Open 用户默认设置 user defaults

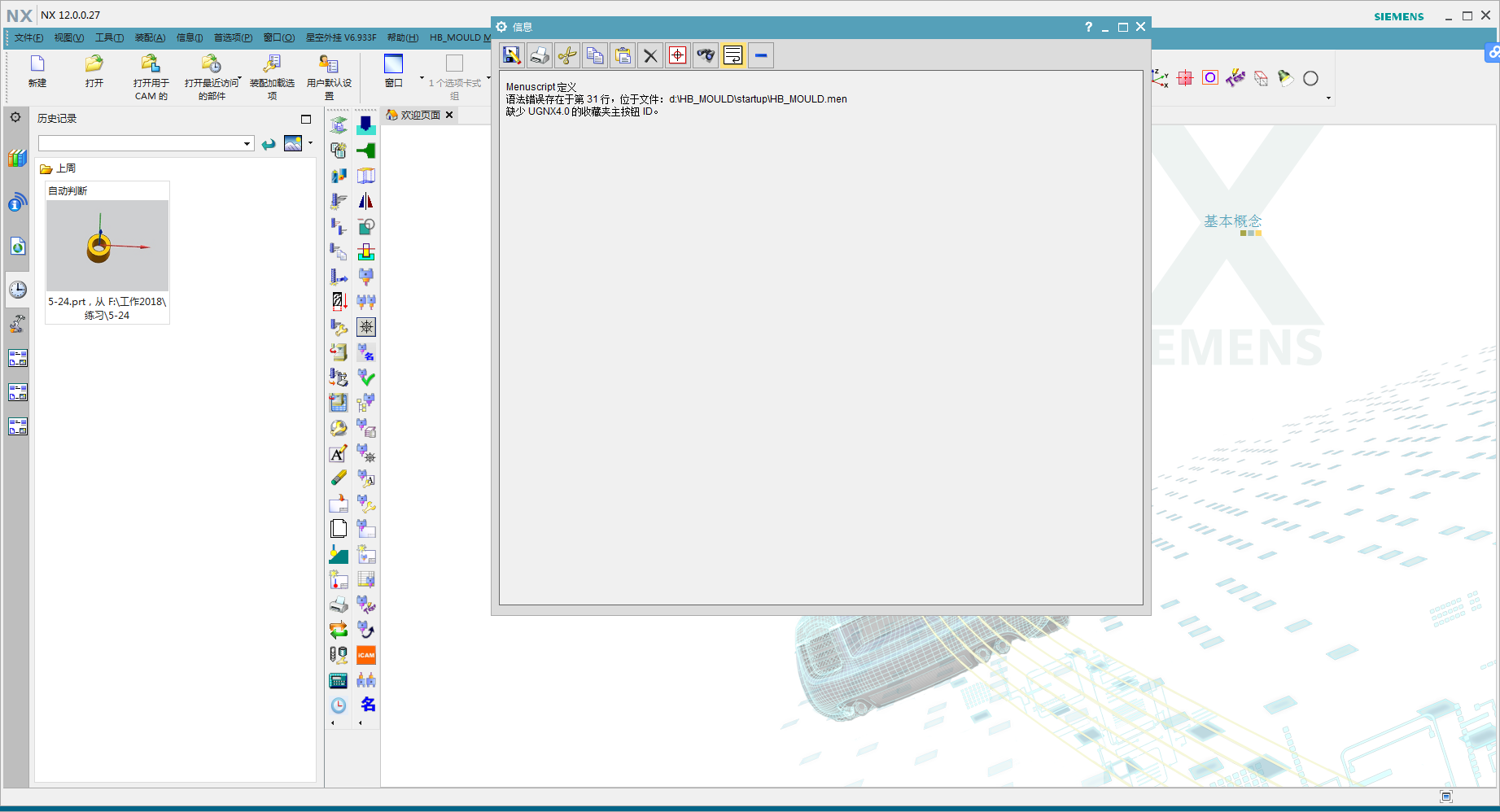(x=329, y=63)
